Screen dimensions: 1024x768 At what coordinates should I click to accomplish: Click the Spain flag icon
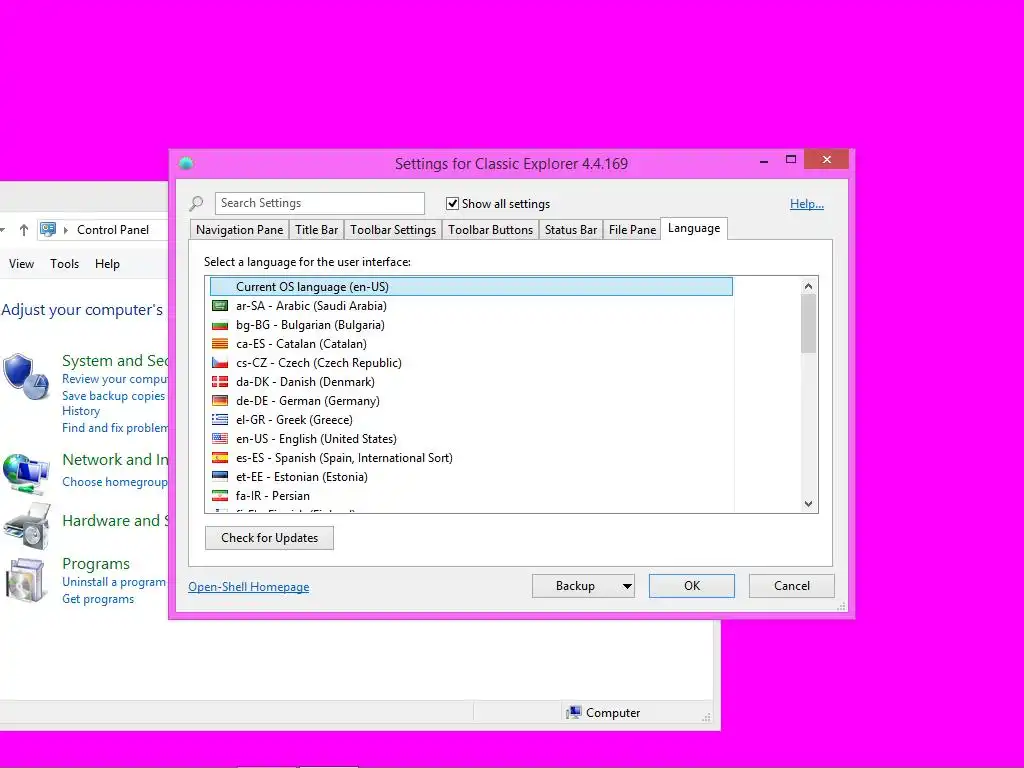click(x=220, y=457)
